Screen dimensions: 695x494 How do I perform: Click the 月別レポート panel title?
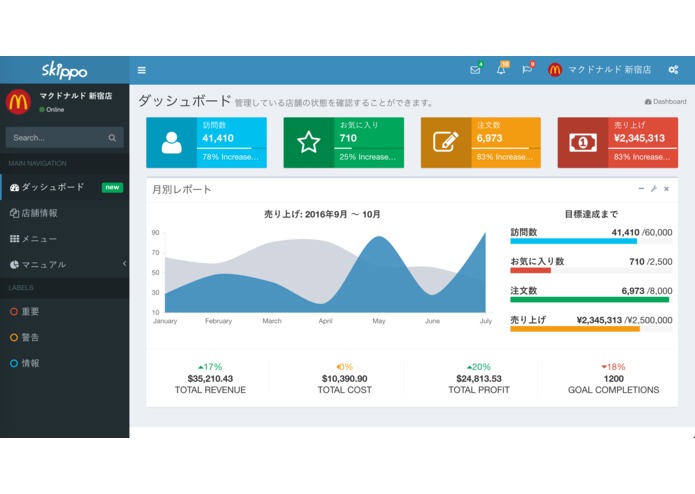182,190
